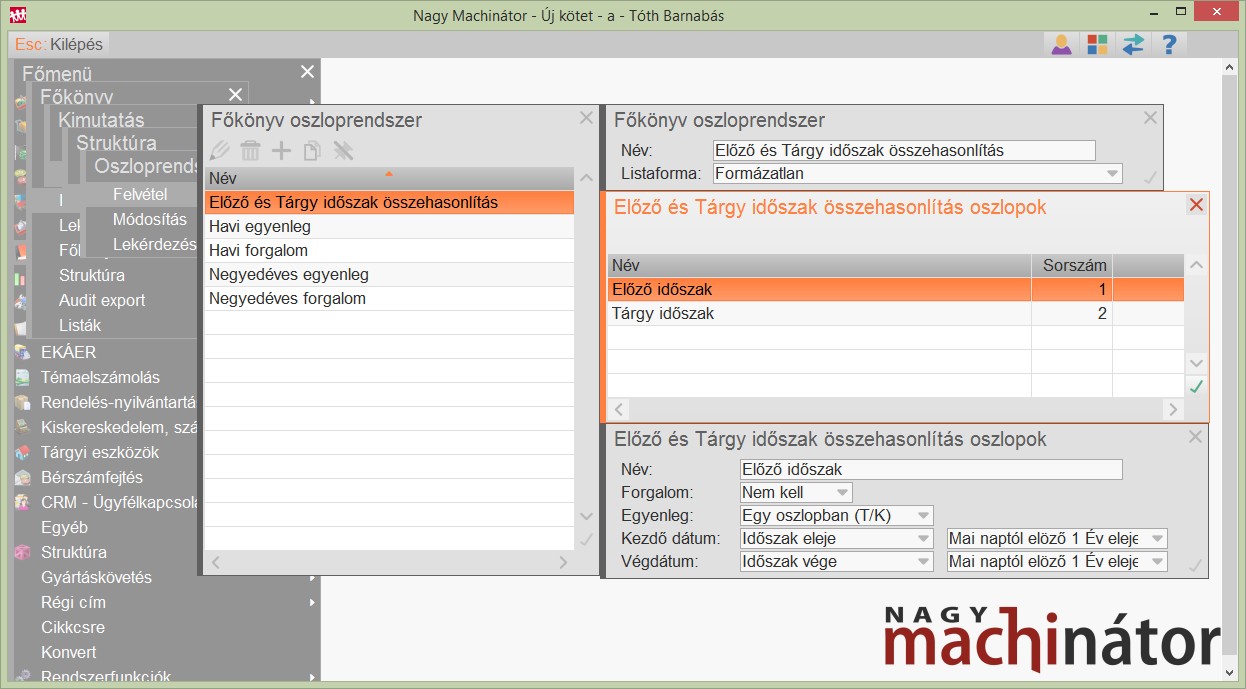The height and width of the screenshot is (689, 1246).
Task: Select Felvétel in the Oszloprendszer submenu
Action: pyautogui.click(x=140, y=194)
